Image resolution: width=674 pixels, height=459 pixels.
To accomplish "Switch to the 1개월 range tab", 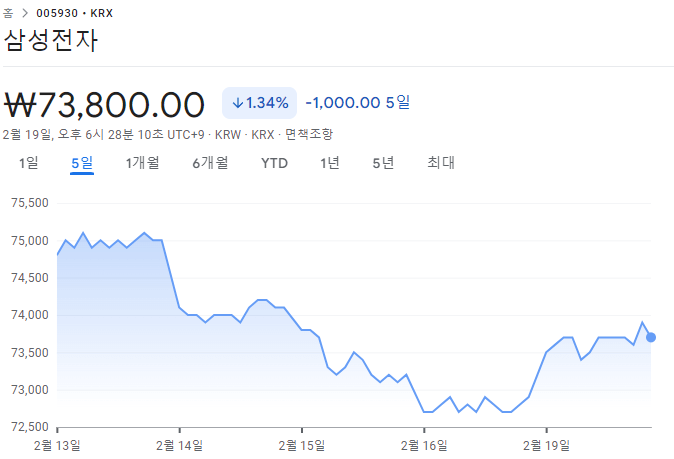I will tap(142, 163).
